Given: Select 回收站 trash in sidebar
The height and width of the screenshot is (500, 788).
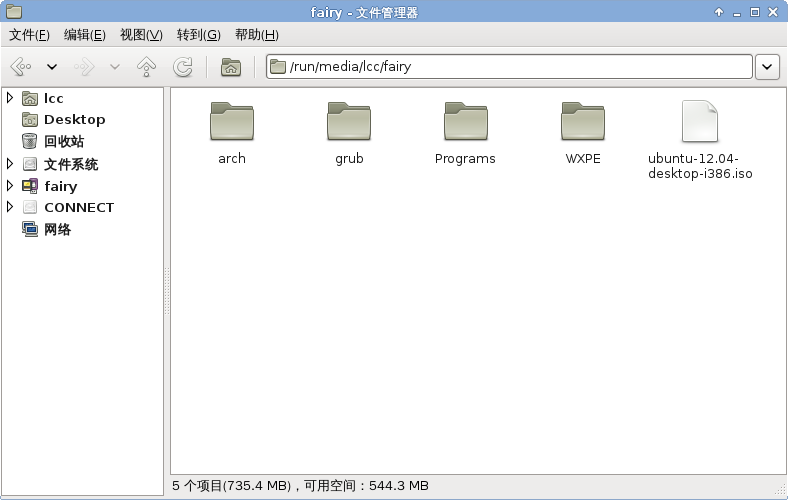Looking at the screenshot, I should pyautogui.click(x=64, y=142).
